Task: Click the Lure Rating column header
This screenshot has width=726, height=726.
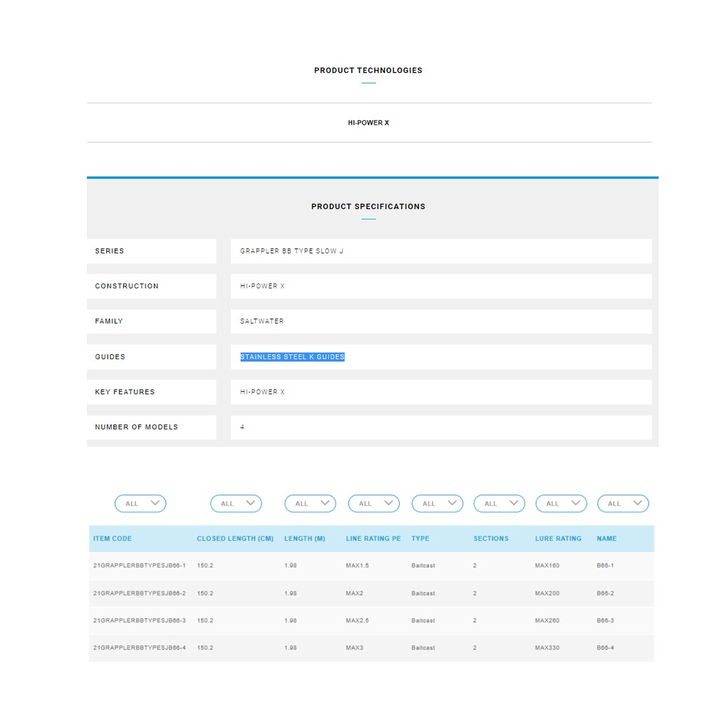Action: (558, 539)
